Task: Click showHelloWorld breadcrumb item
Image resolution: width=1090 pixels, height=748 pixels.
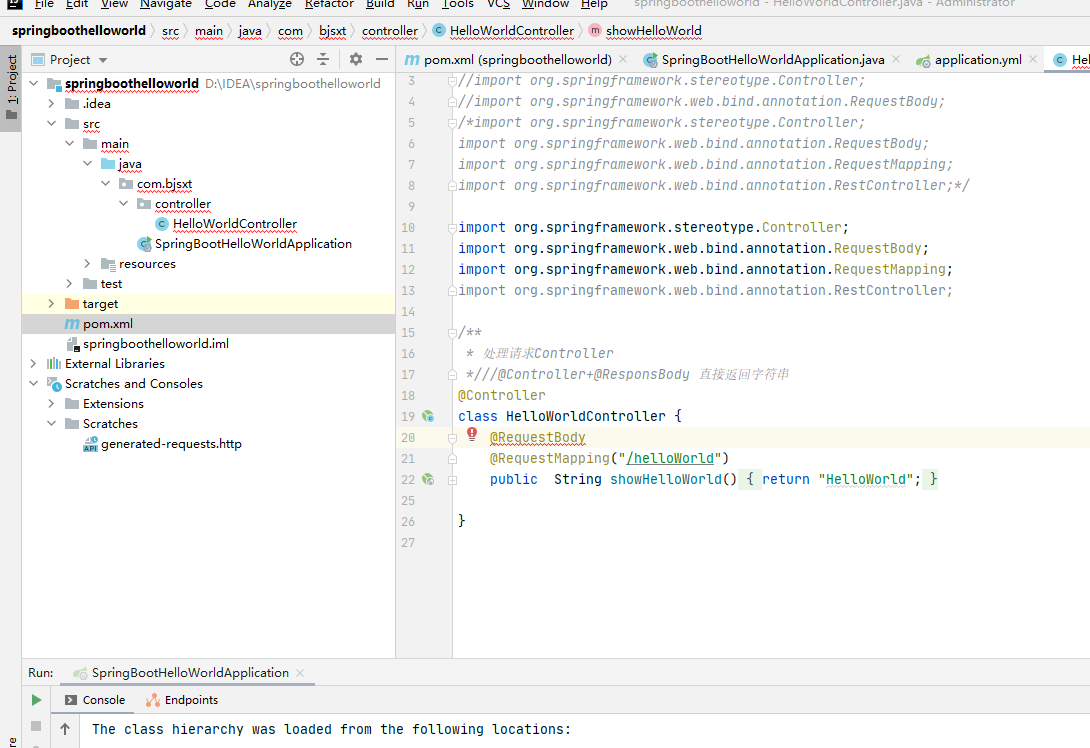Action: pyautogui.click(x=645, y=31)
